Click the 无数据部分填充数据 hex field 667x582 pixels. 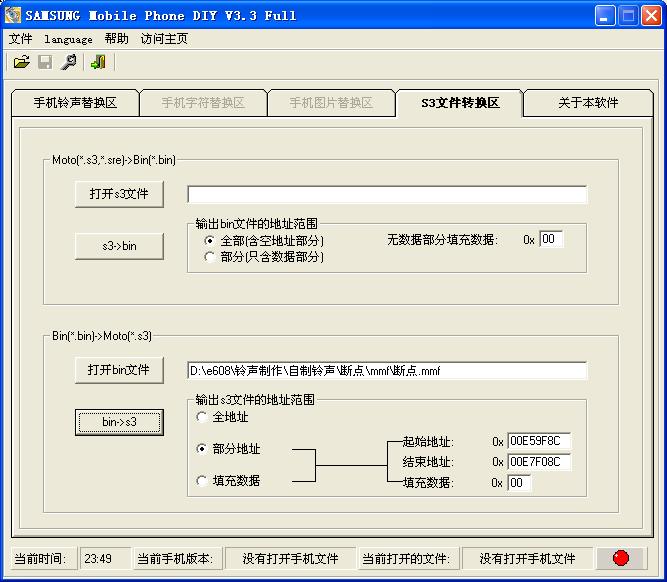click(551, 239)
